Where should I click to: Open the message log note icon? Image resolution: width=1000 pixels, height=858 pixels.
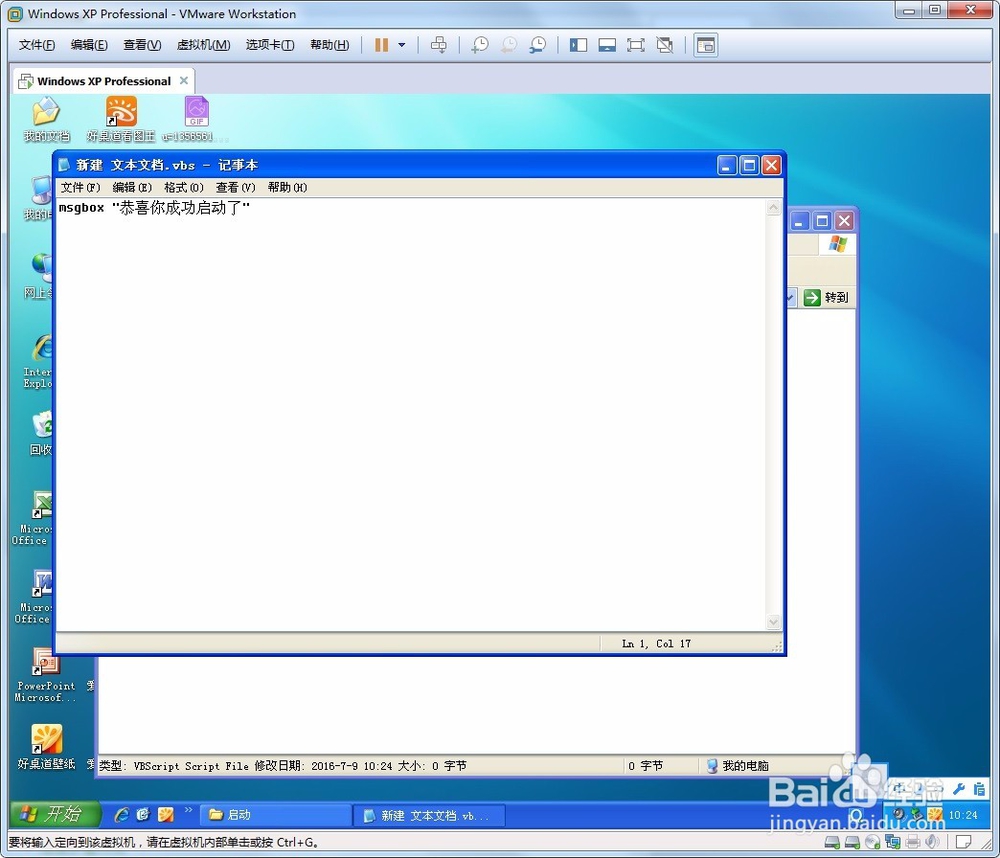pyautogui.click(x=964, y=842)
